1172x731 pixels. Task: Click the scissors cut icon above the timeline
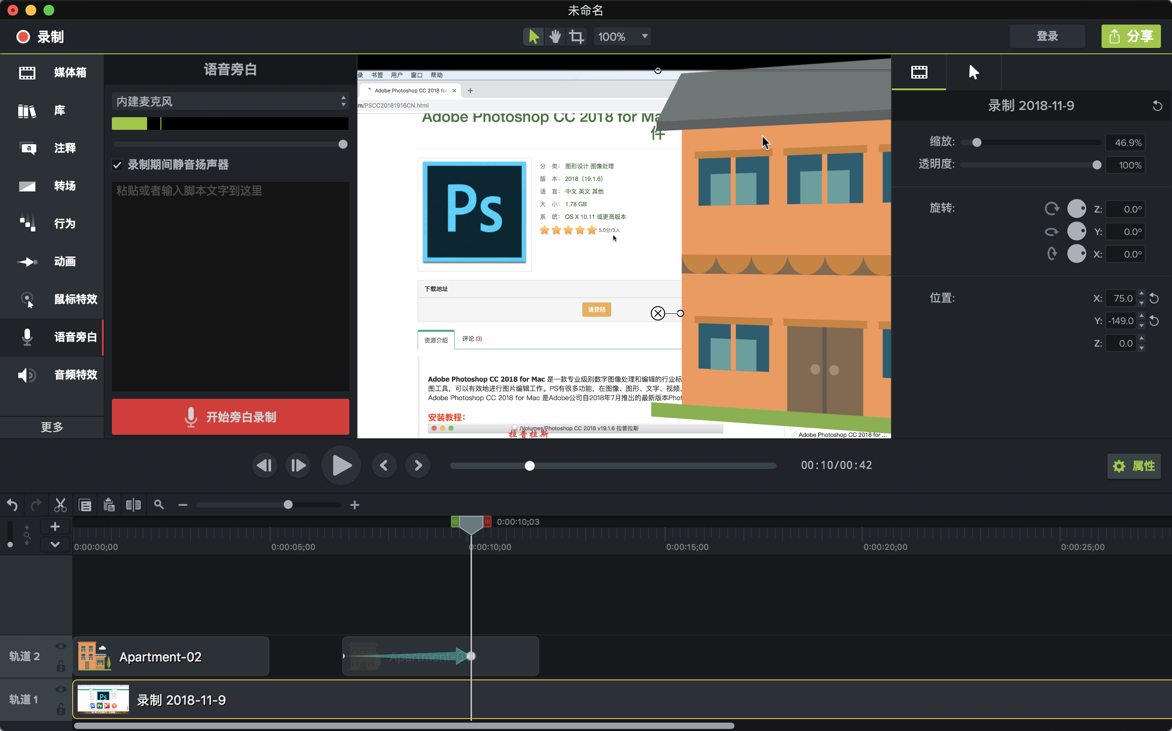point(62,505)
